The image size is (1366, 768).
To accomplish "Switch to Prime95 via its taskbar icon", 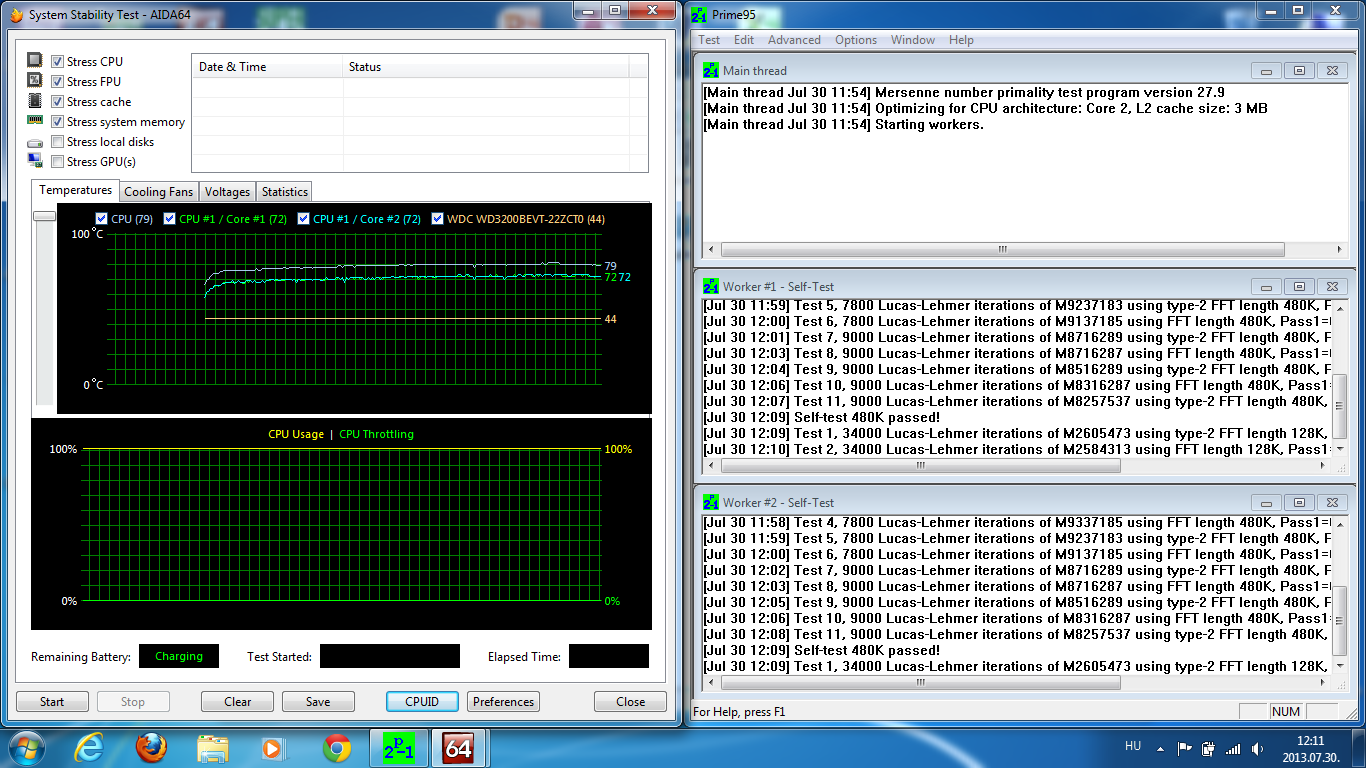I will (x=397, y=748).
